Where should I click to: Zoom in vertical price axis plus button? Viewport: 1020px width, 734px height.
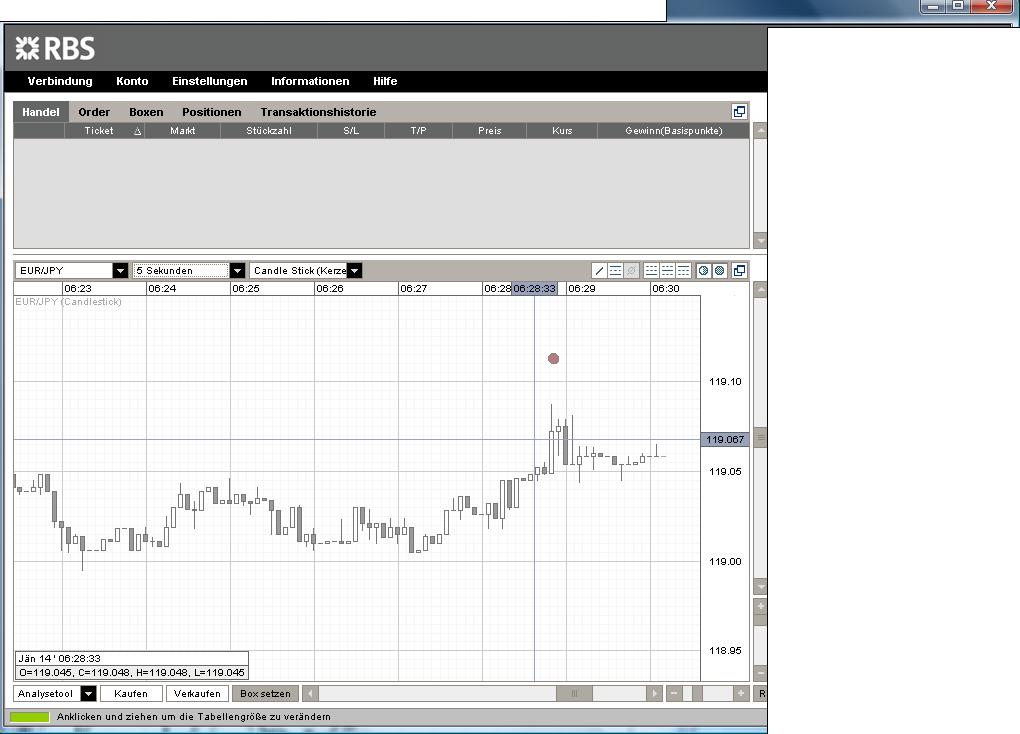coord(760,606)
